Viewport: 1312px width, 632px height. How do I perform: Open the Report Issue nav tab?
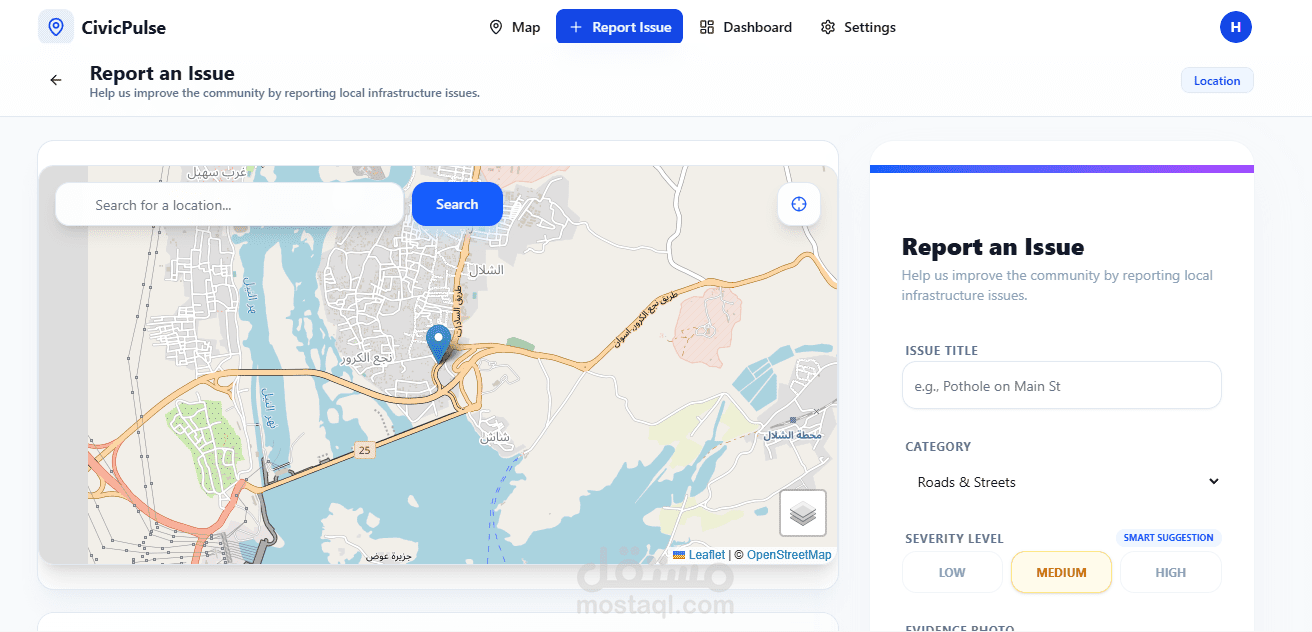point(619,27)
